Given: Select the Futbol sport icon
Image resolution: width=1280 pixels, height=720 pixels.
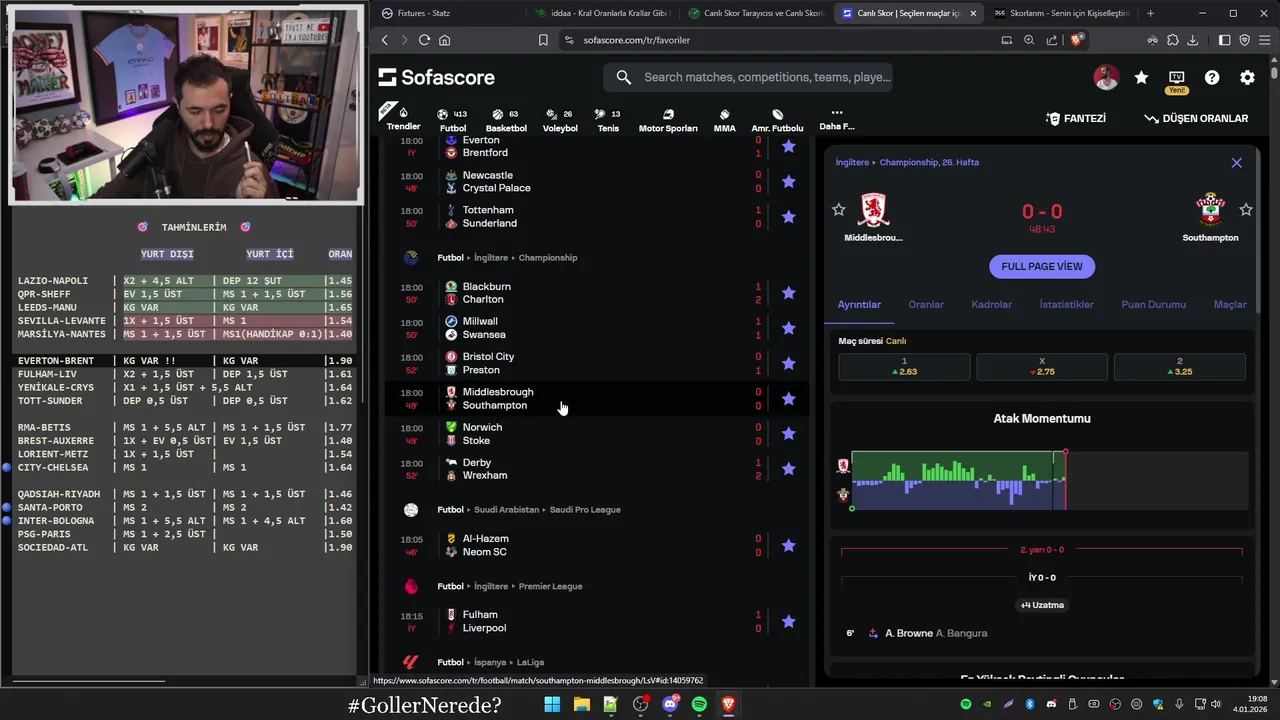Looking at the screenshot, I should [x=453, y=120].
